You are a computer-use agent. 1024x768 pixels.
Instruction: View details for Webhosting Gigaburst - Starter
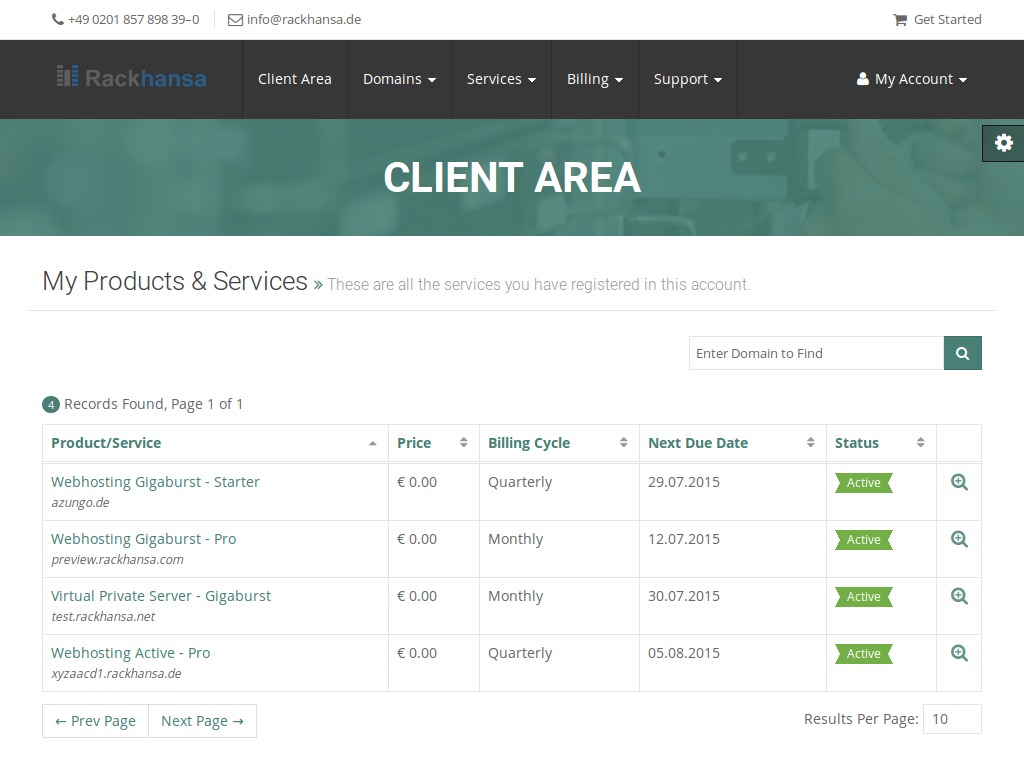pos(959,483)
